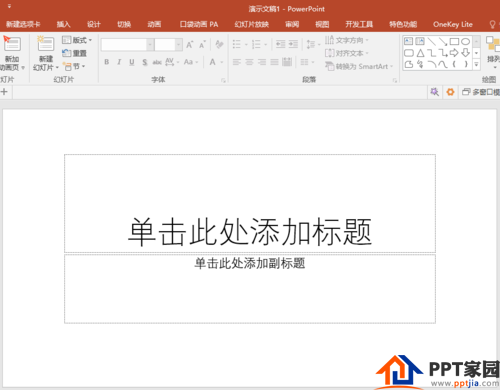
Task: Expand the shapes gallery more arrow
Action: click(x=477, y=64)
